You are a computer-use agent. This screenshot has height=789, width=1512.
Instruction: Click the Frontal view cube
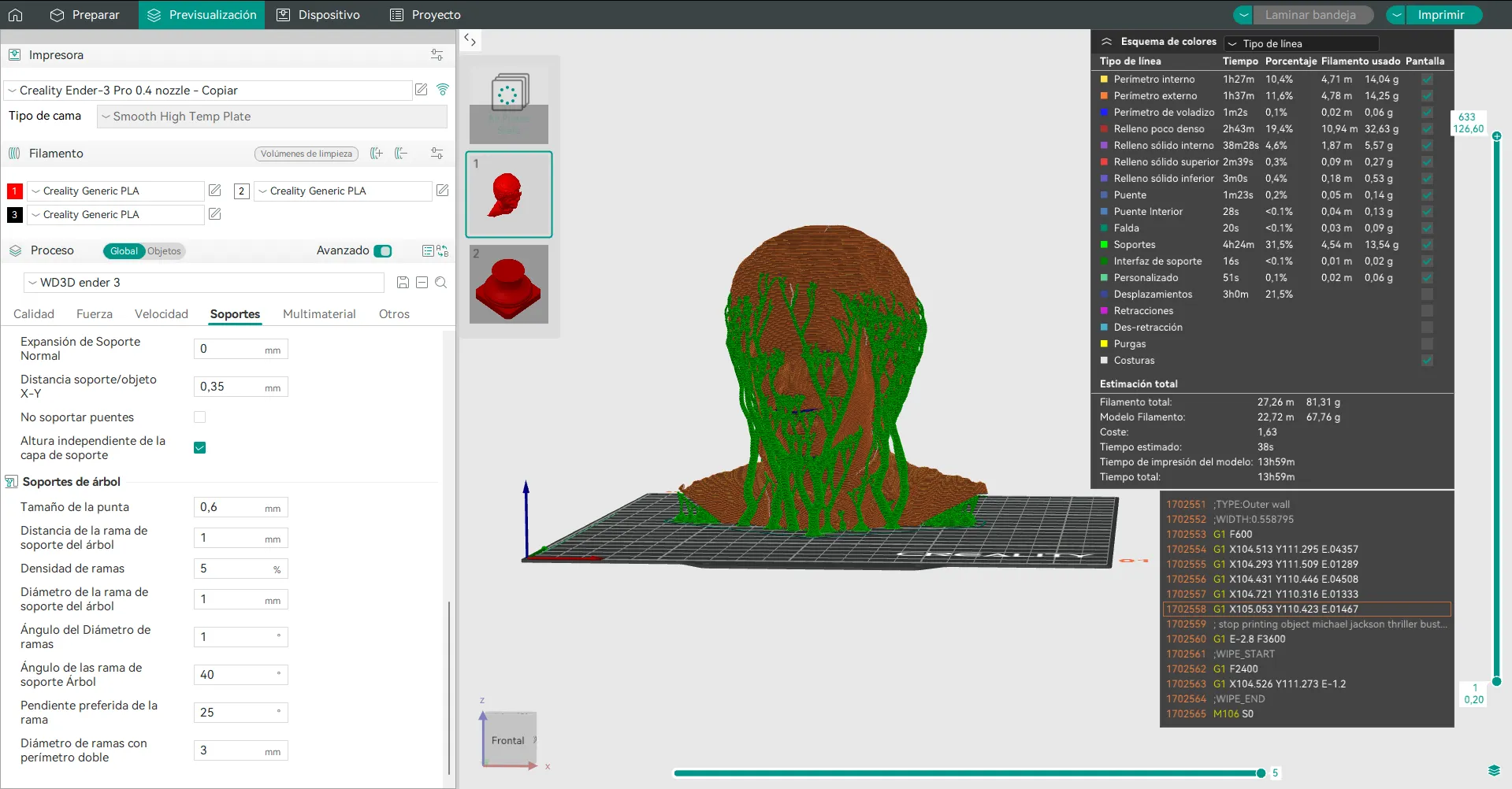pos(508,740)
